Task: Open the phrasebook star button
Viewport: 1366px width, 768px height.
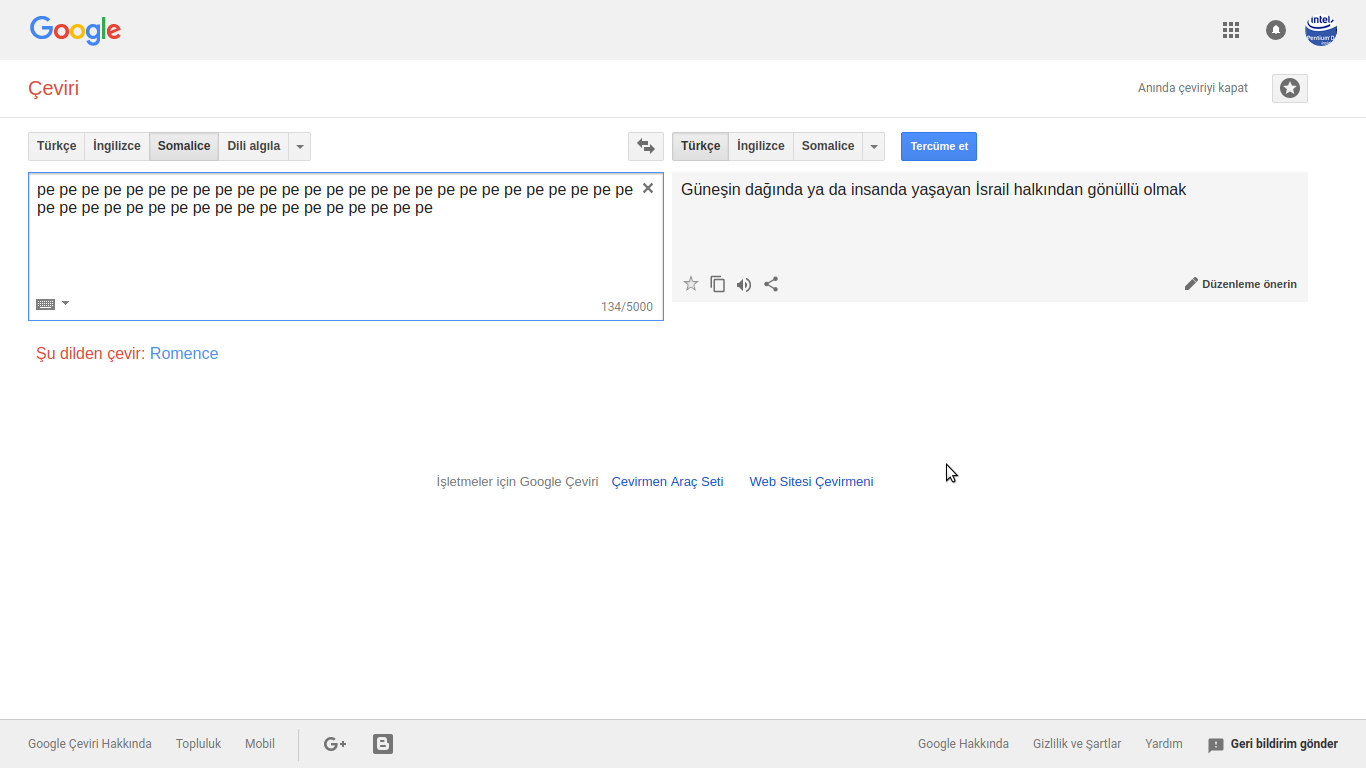Action: (x=1290, y=88)
